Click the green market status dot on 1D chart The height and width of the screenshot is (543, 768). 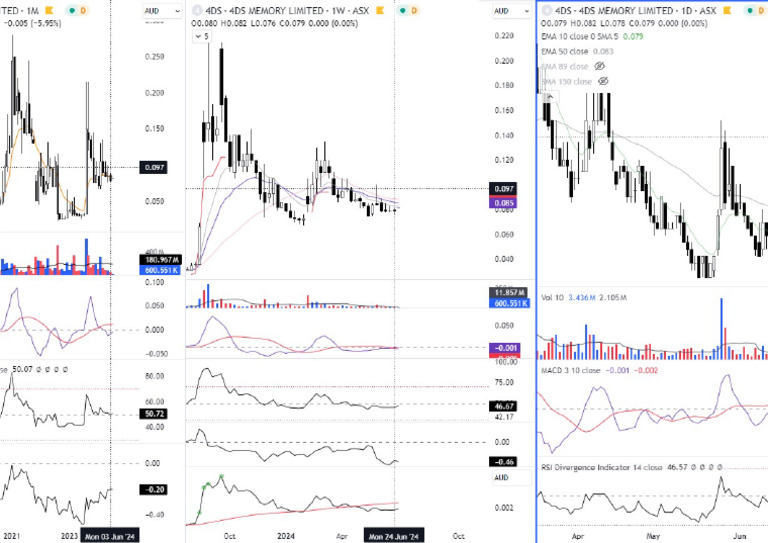click(x=750, y=10)
